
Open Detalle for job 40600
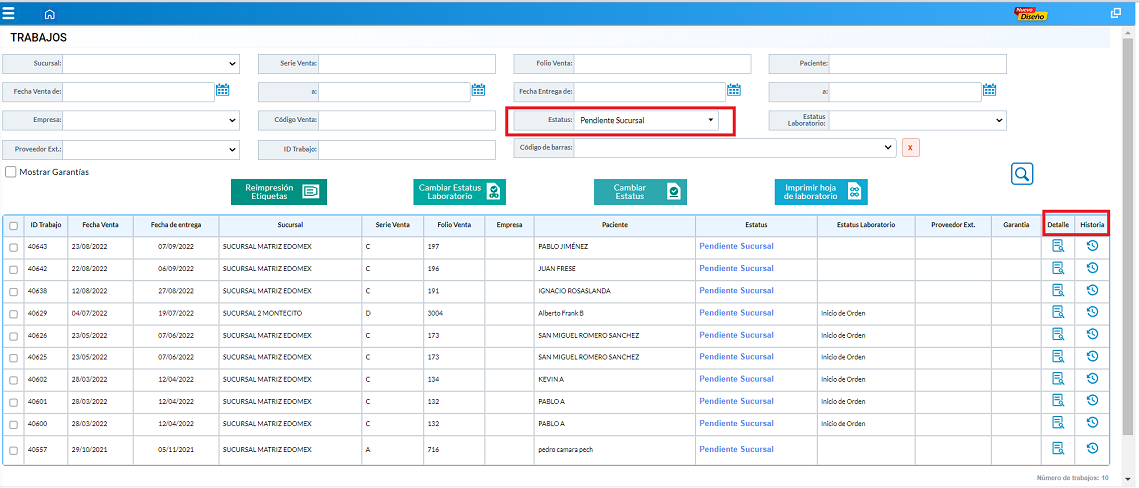click(x=1058, y=423)
